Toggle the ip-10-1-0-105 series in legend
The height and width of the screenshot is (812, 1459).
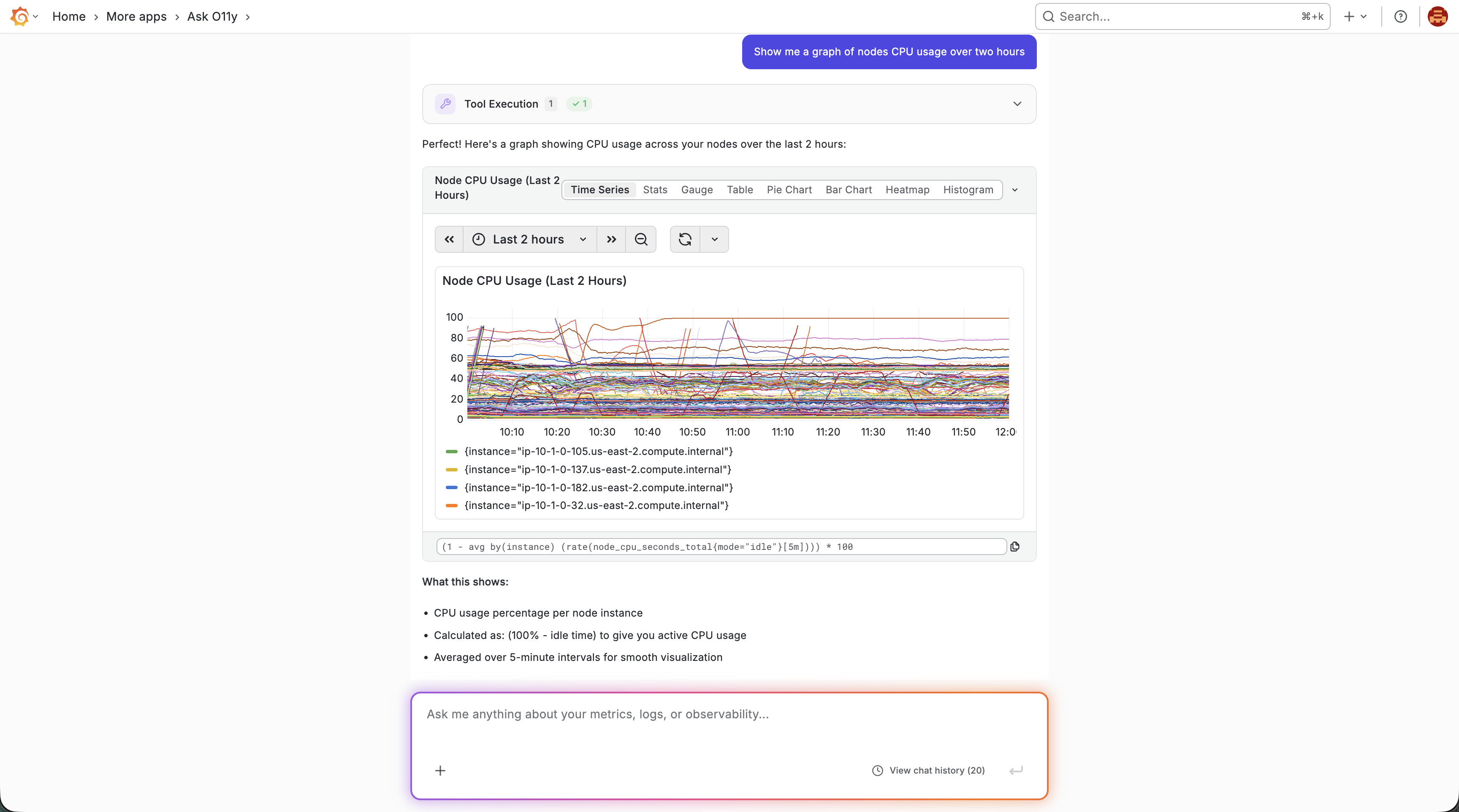coord(598,451)
